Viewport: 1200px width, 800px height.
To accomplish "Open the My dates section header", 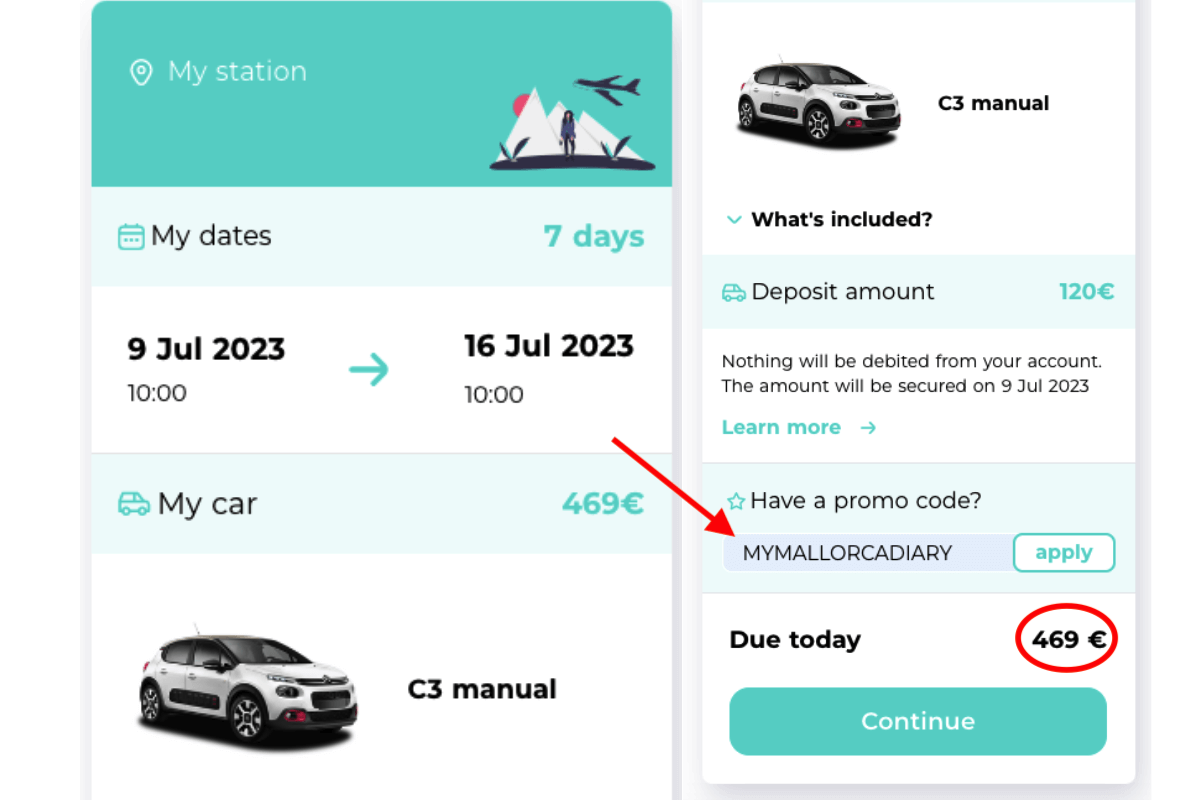I will (x=381, y=236).
